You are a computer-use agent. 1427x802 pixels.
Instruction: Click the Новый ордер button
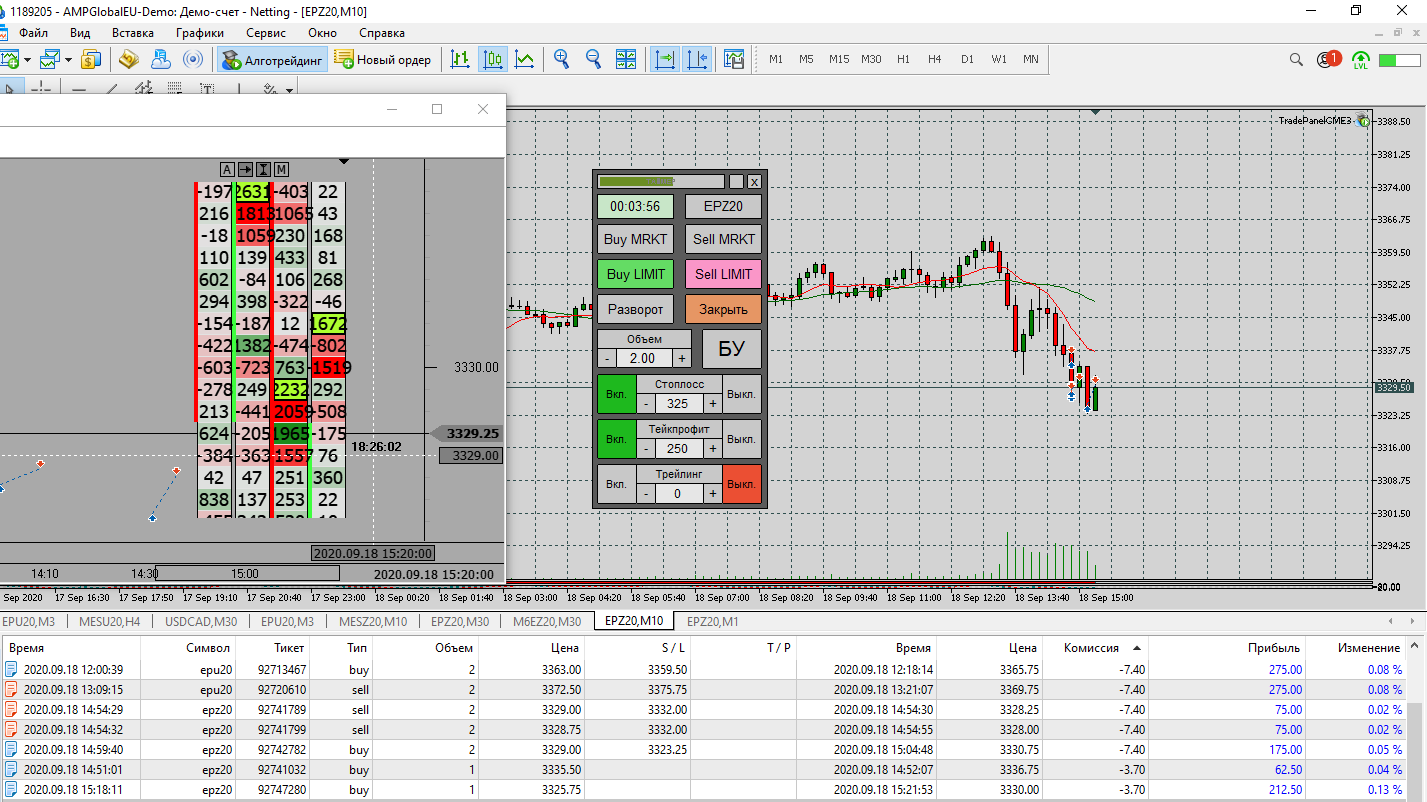[x=384, y=59]
